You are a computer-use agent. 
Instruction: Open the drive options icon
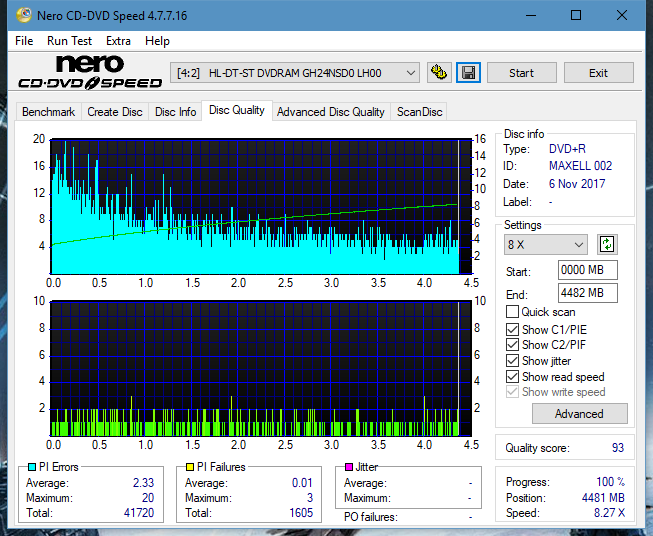click(439, 73)
